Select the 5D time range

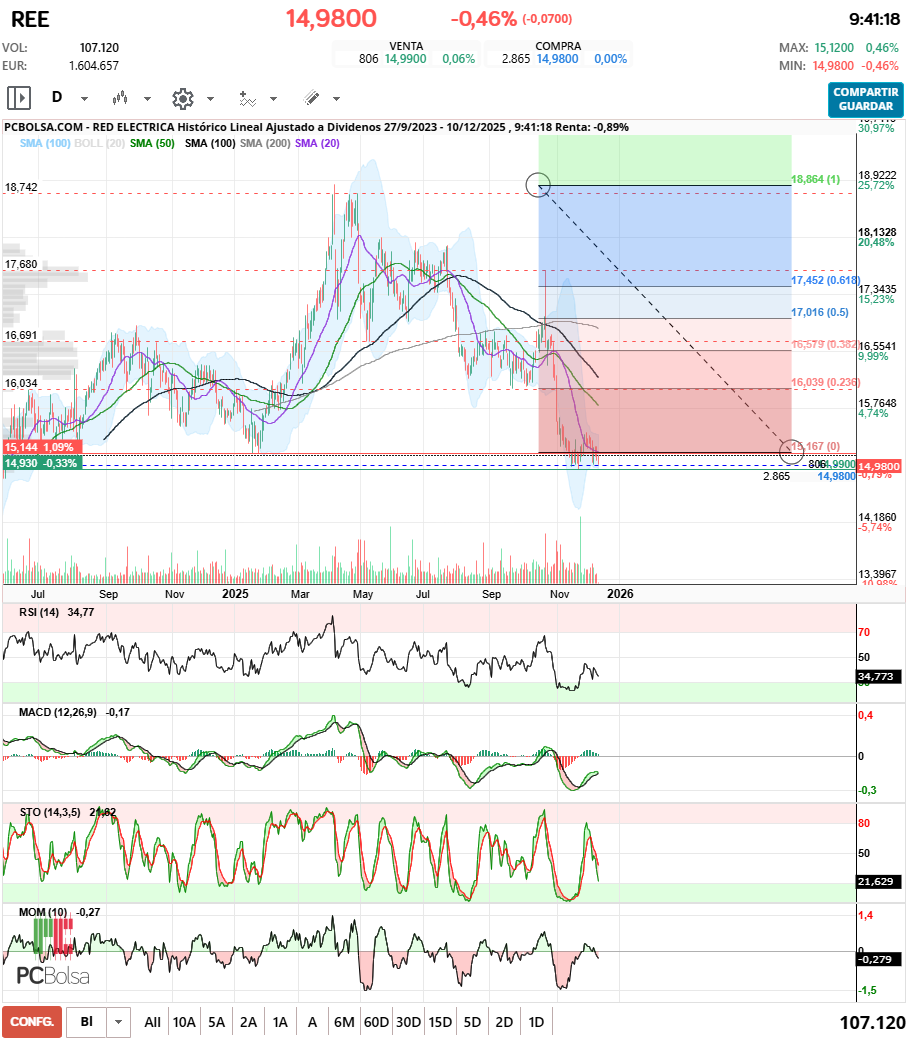pos(472,1022)
